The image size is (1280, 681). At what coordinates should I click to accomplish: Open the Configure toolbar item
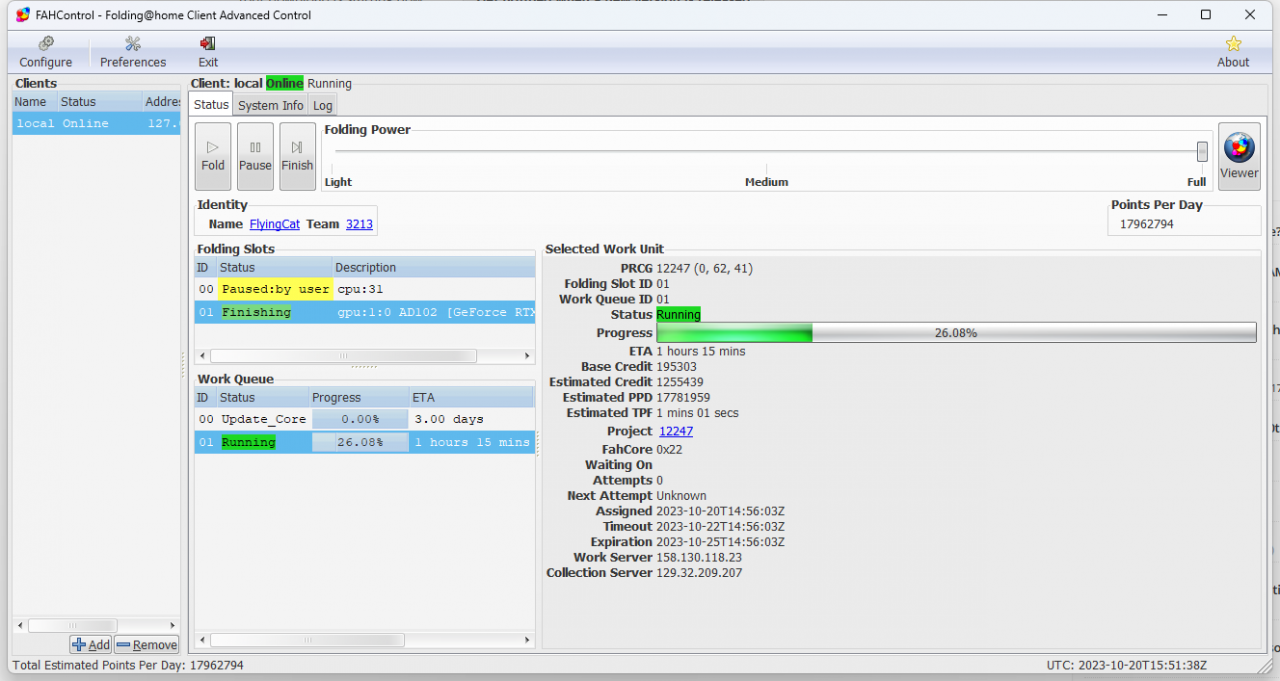46,52
